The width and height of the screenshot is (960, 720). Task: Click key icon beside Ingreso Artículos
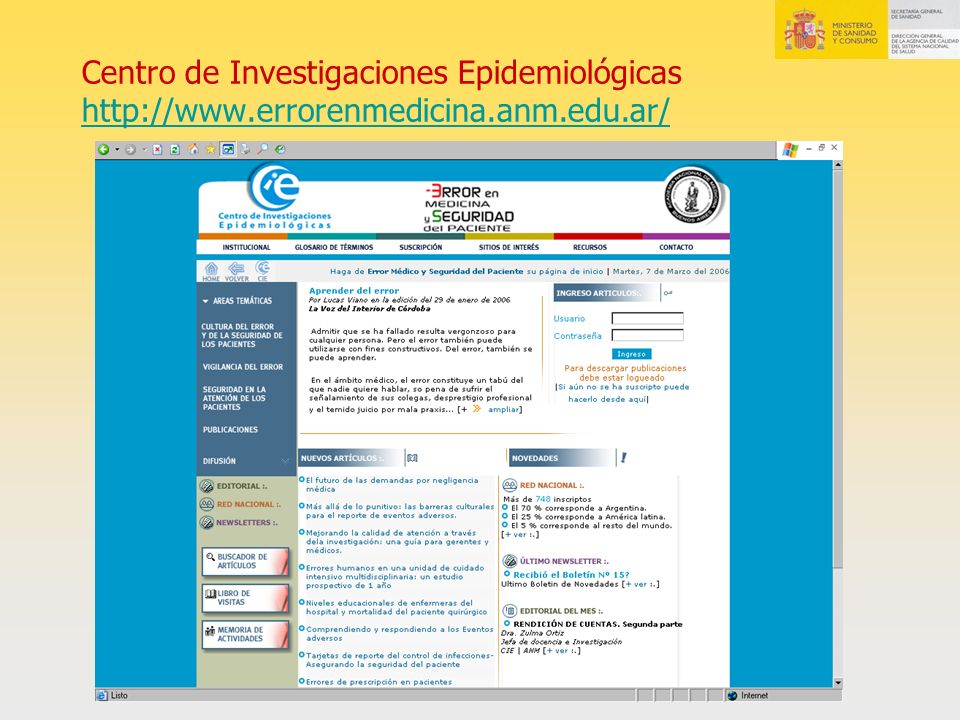click(667, 293)
